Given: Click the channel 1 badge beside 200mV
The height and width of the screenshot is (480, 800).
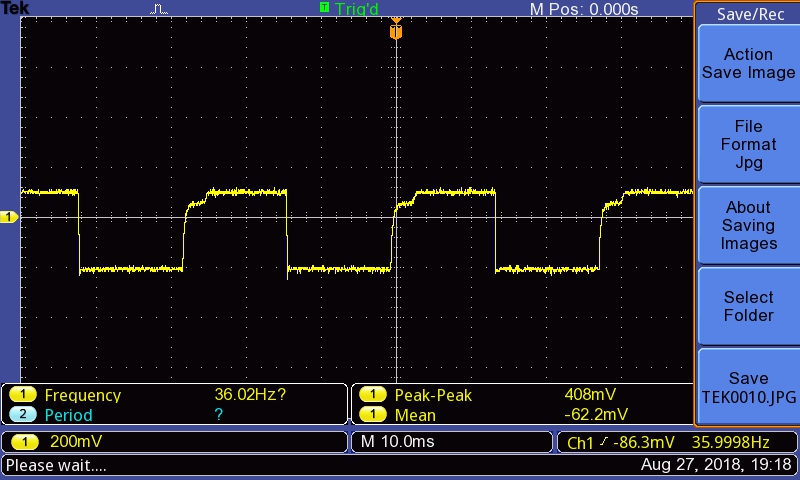Looking at the screenshot, I should [x=24, y=442].
